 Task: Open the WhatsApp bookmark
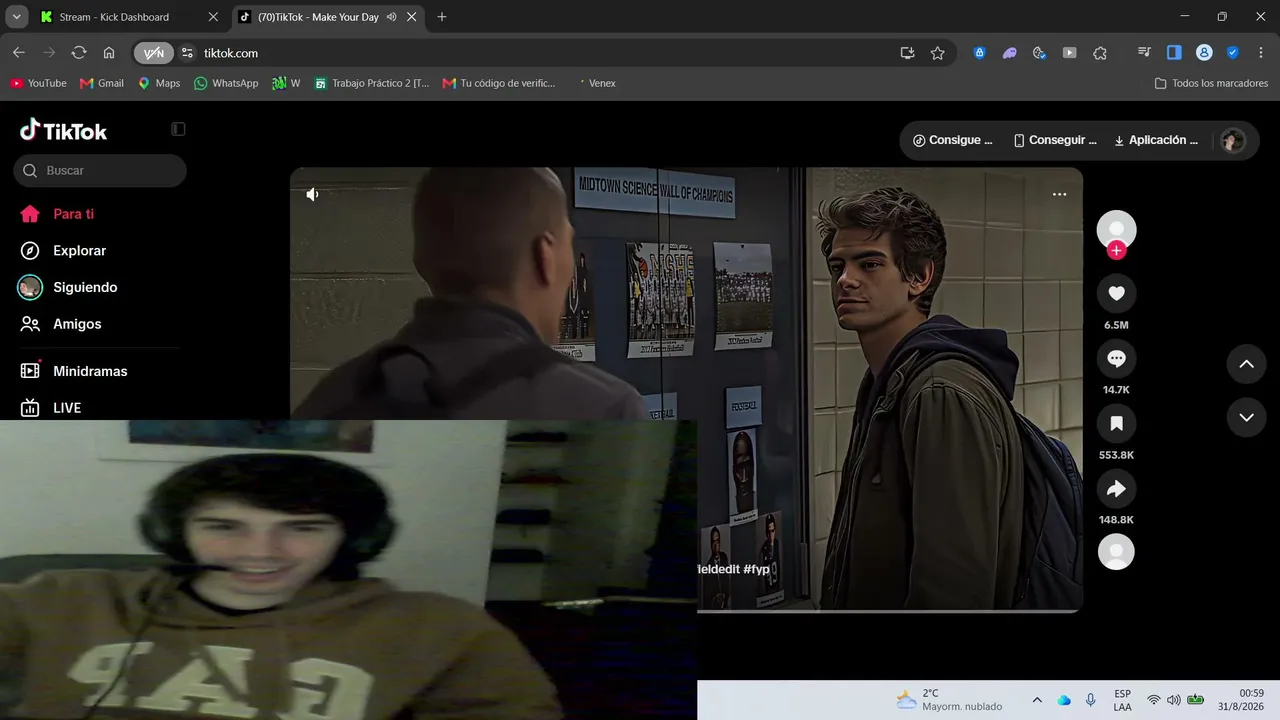(226, 83)
